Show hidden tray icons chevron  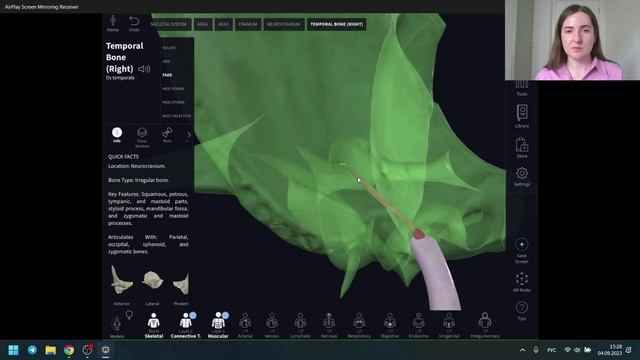[x=522, y=350]
